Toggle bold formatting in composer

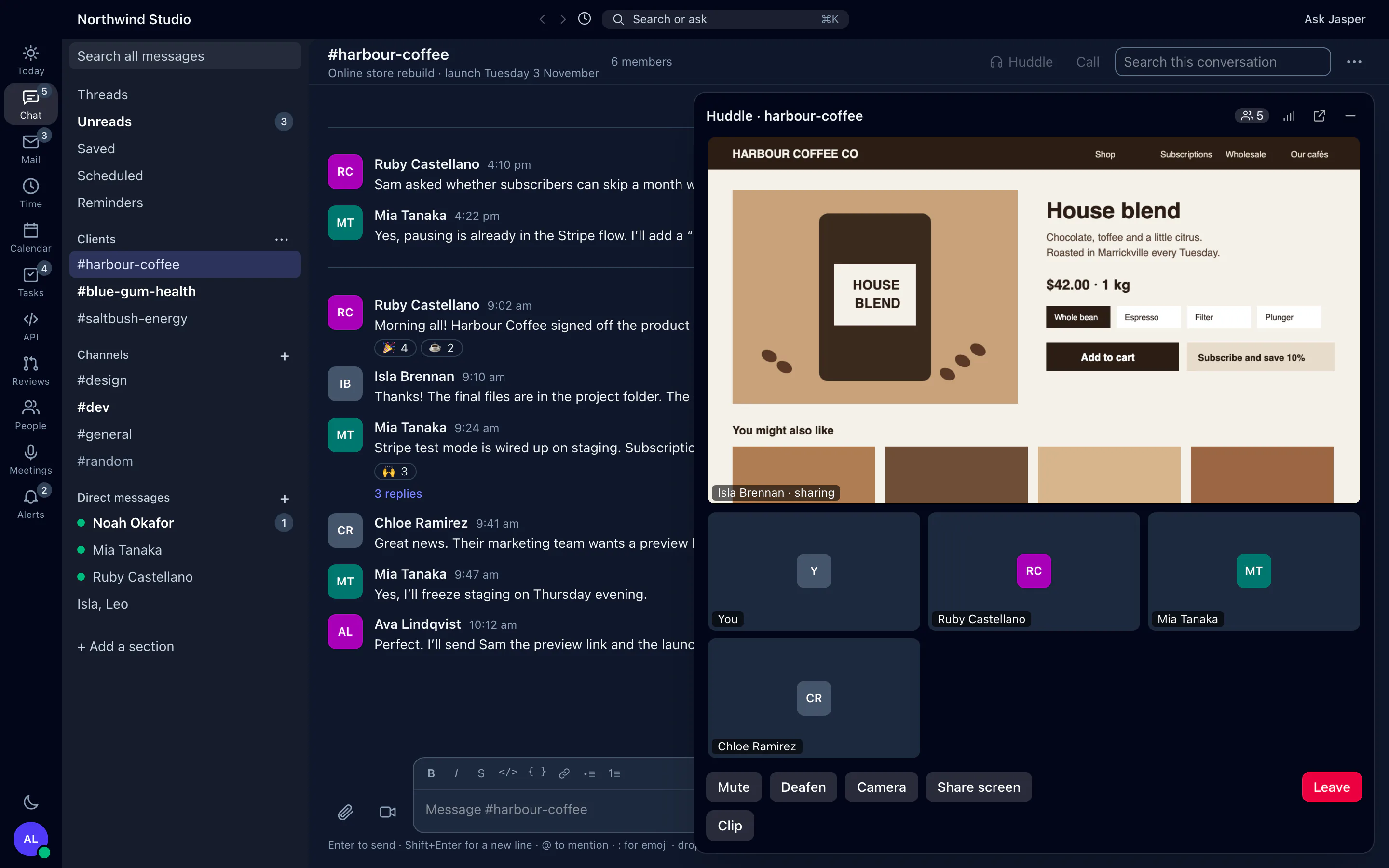pyautogui.click(x=431, y=773)
